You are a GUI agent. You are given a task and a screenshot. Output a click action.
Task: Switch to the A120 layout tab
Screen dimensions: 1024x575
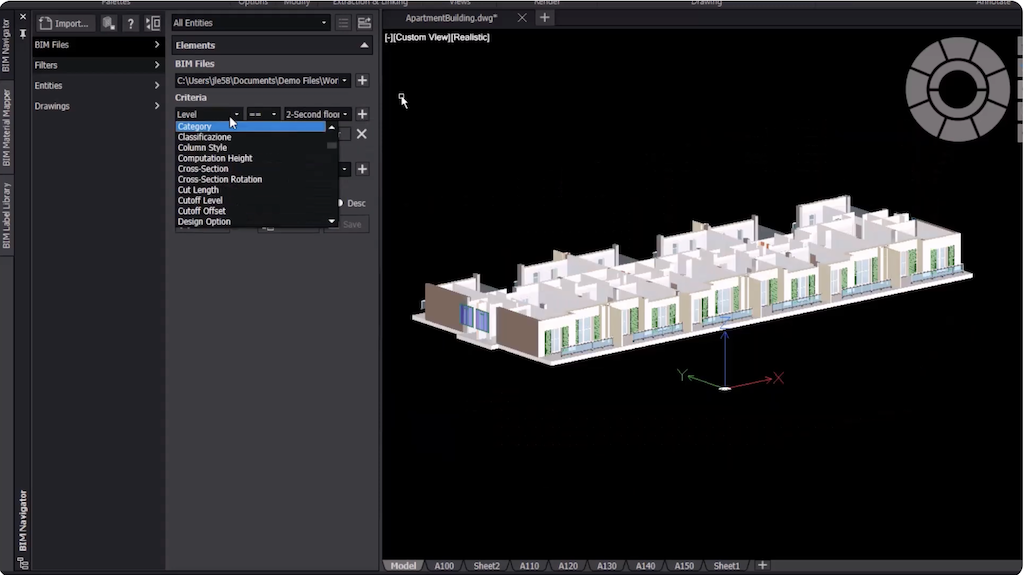[568, 566]
